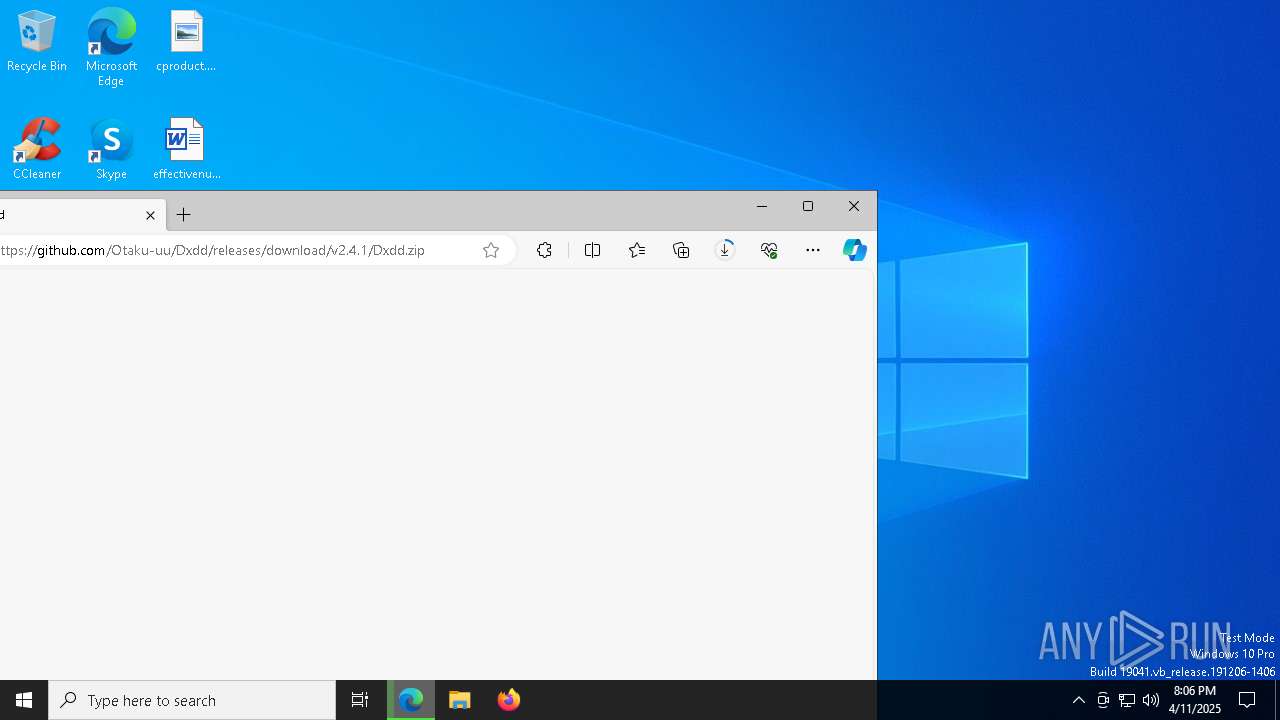Open the clock and date flyout

[1194, 700]
